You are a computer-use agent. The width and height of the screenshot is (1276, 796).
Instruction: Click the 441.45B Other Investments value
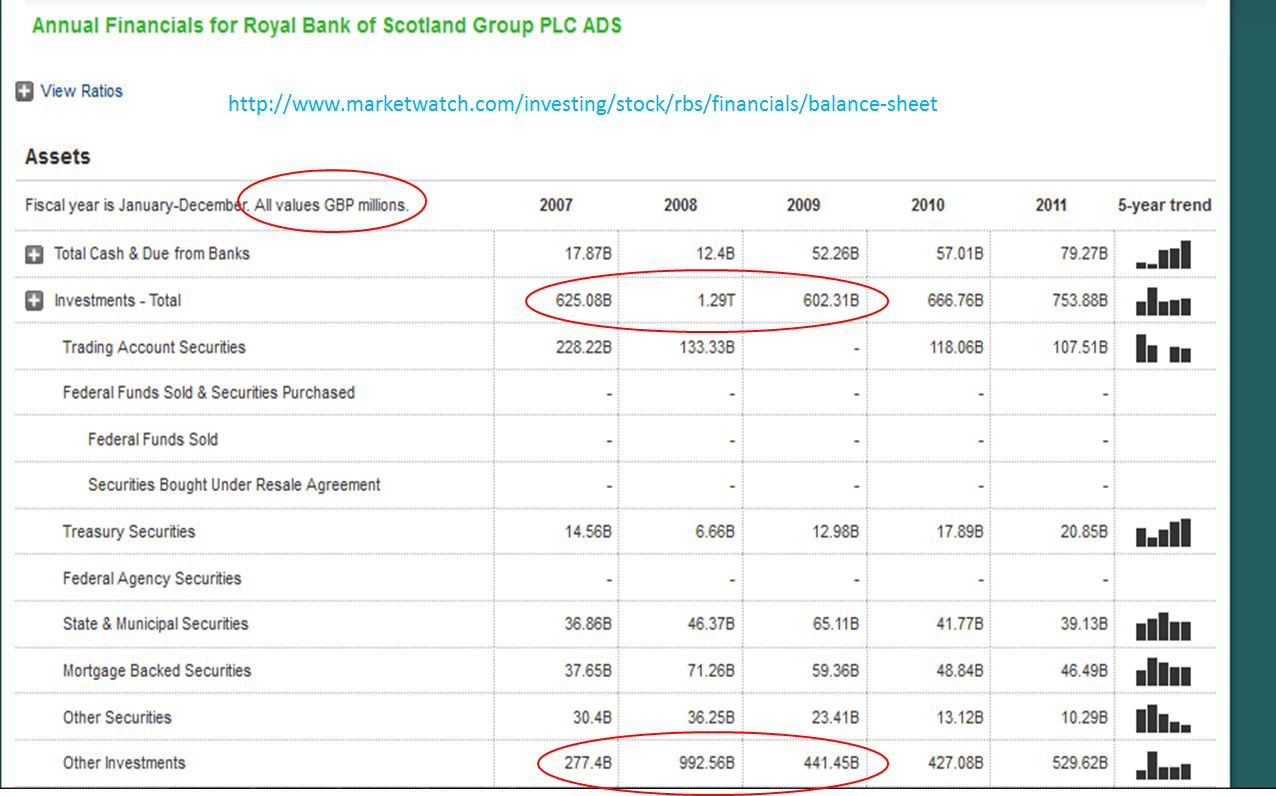829,764
